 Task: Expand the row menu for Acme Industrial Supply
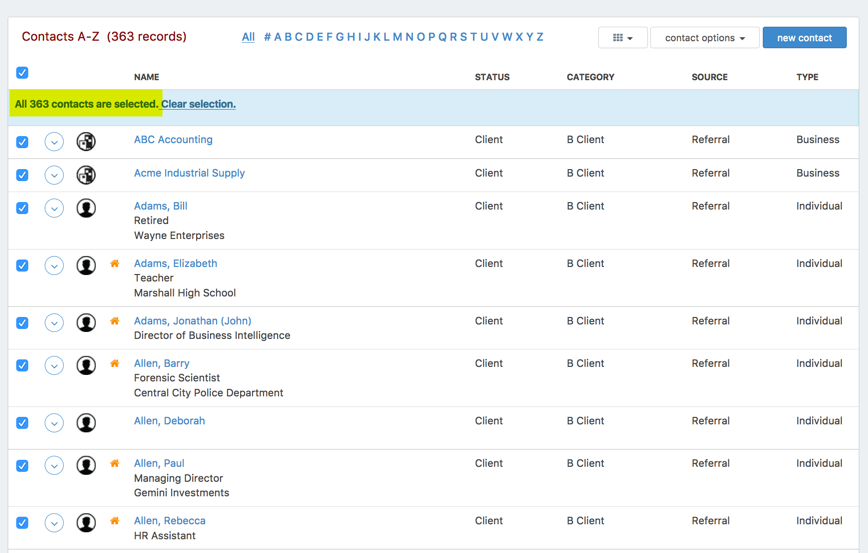(54, 175)
